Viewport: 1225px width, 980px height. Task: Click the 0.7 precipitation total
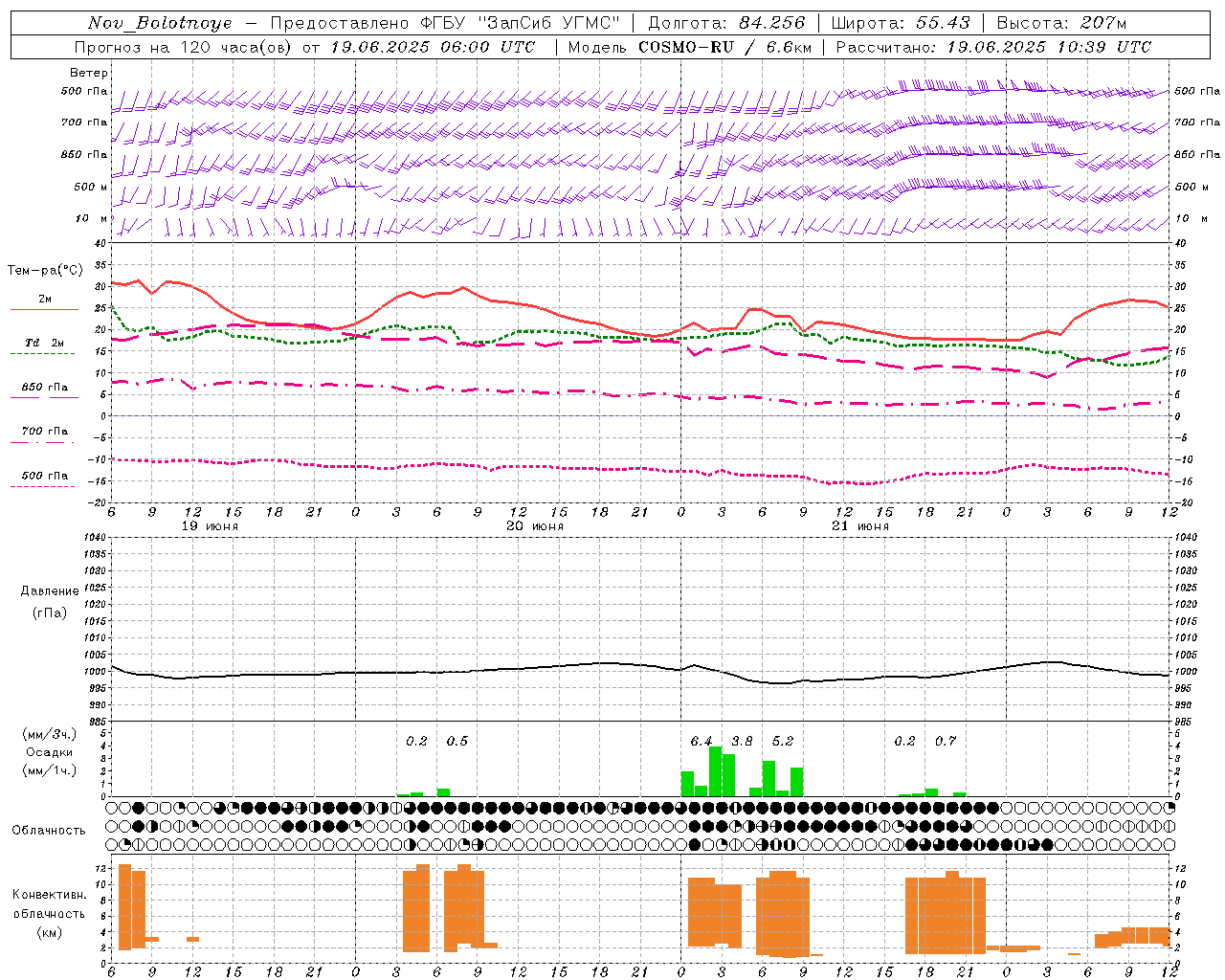tap(946, 741)
